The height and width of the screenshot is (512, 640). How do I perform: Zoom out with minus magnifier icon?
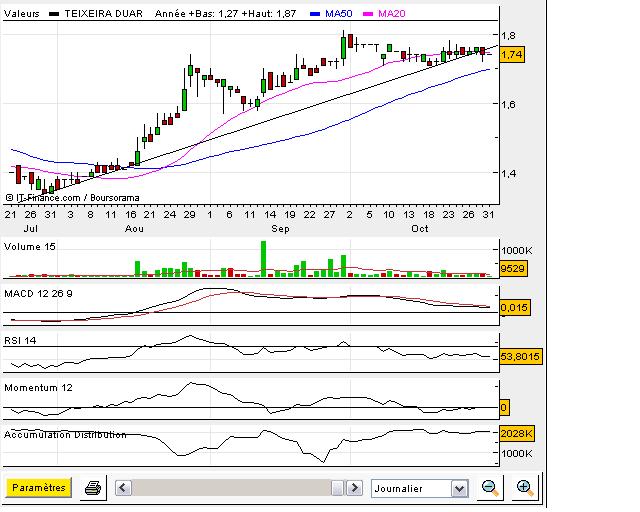[x=489, y=488]
